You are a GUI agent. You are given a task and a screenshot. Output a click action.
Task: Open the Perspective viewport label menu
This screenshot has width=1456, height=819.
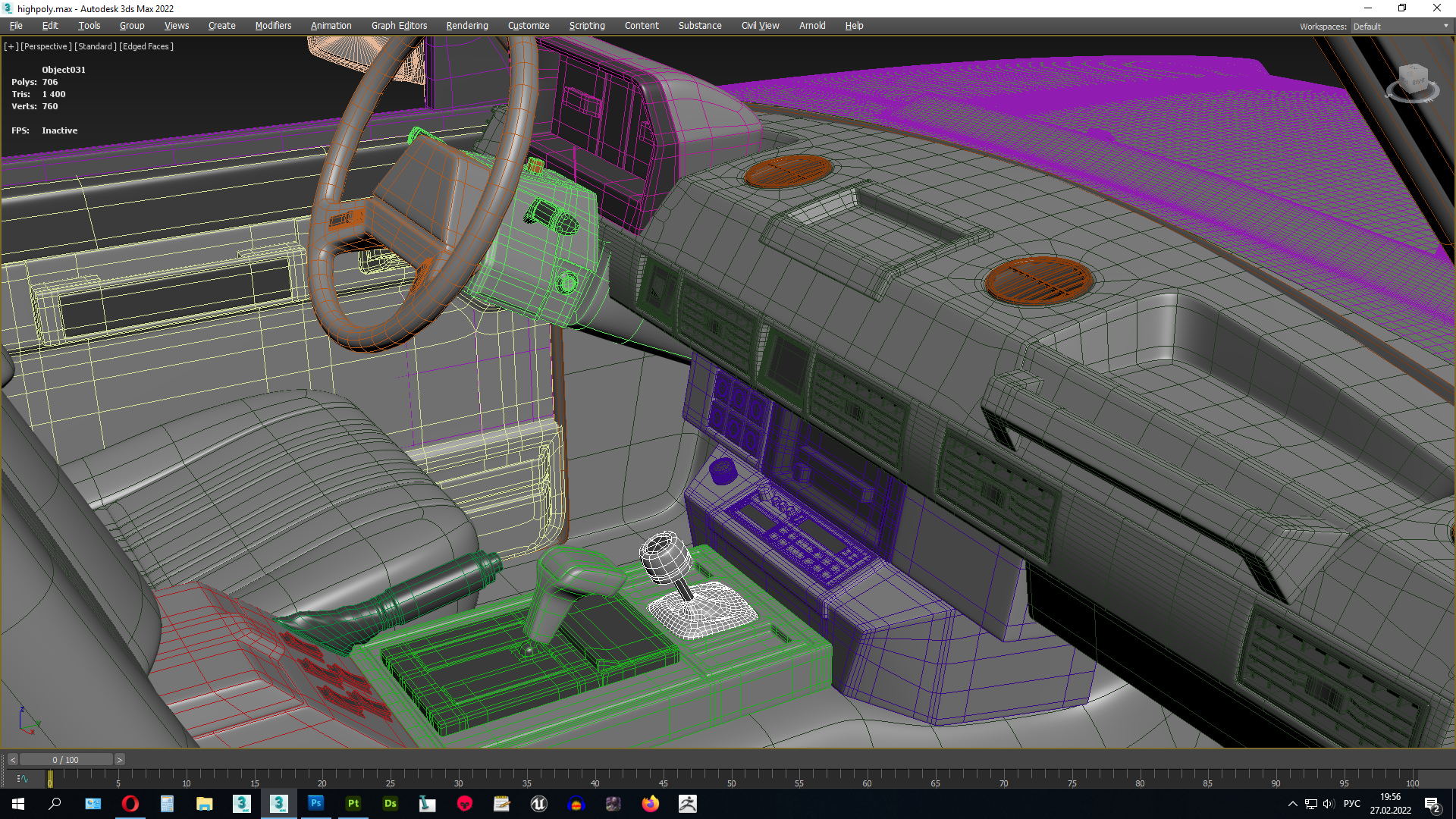pos(45,46)
